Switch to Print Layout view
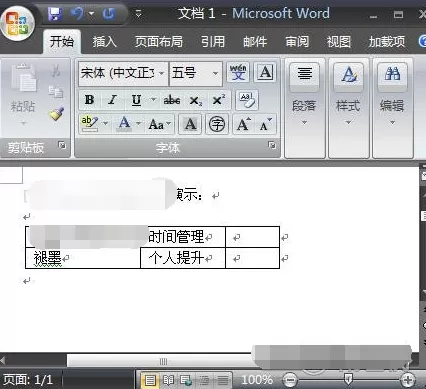The height and width of the screenshot is (389, 426). 150,380
